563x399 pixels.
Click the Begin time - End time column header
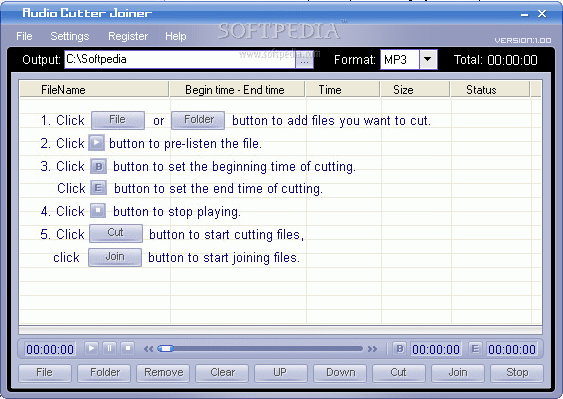pos(237,89)
